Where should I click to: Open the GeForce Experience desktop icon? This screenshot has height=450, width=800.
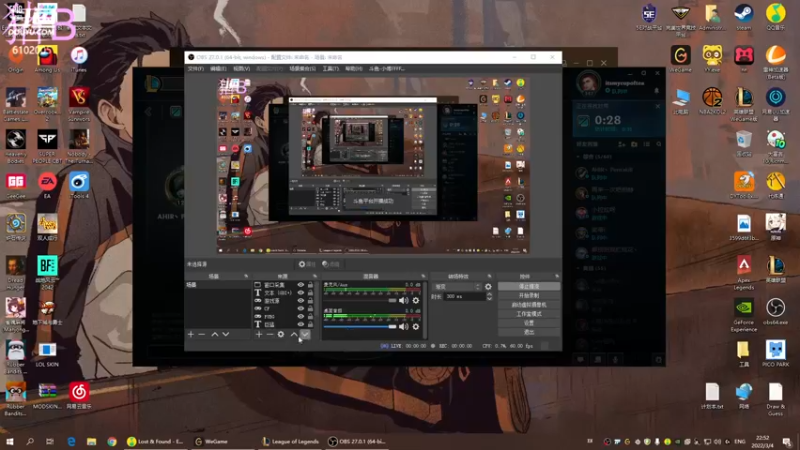click(744, 315)
